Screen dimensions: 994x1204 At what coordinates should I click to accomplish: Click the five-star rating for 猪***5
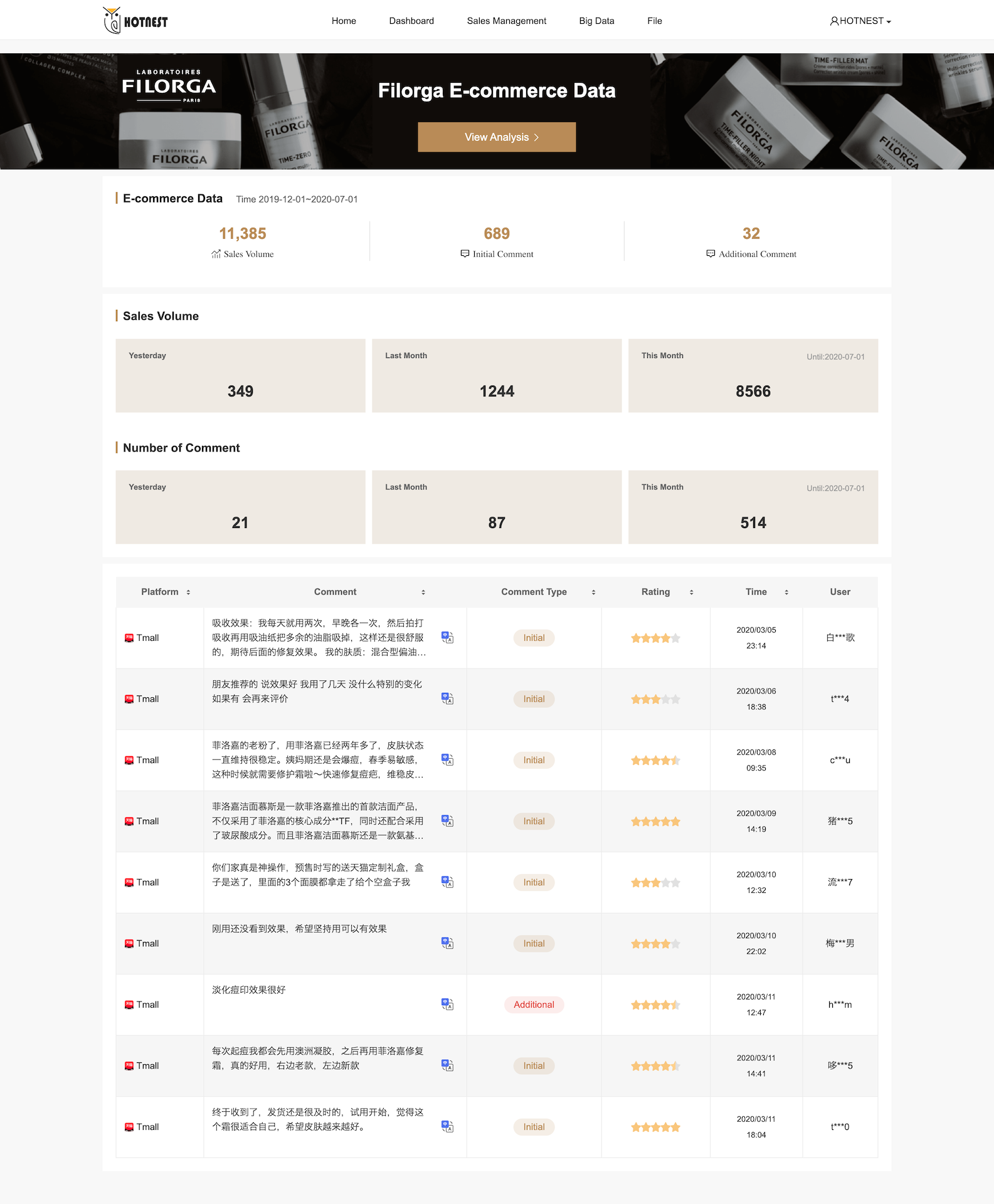(655, 821)
